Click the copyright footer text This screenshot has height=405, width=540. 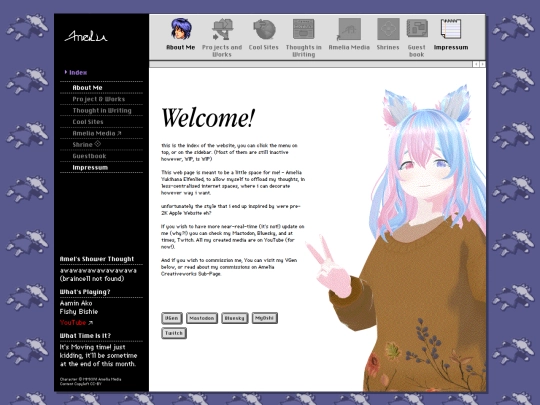click(91, 381)
